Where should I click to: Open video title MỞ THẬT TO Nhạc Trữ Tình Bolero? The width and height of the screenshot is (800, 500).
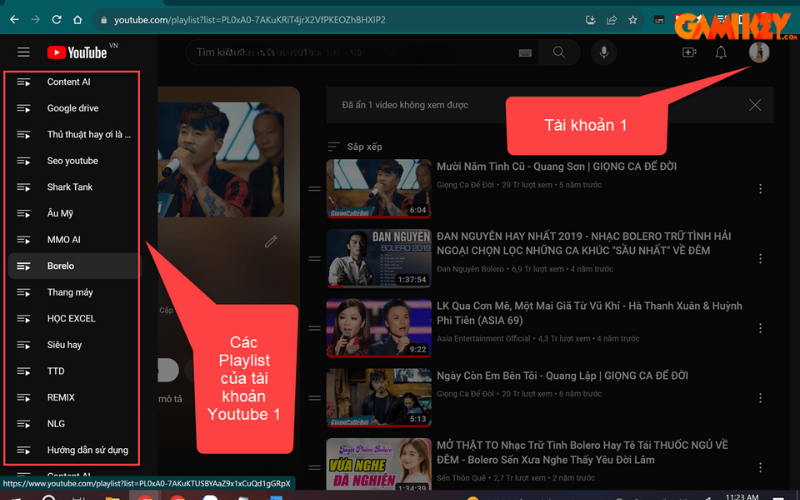tap(582, 453)
